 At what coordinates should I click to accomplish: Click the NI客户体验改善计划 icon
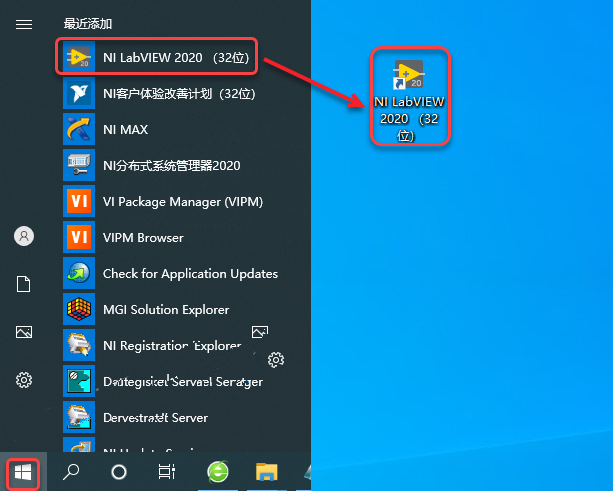[x=79, y=93]
